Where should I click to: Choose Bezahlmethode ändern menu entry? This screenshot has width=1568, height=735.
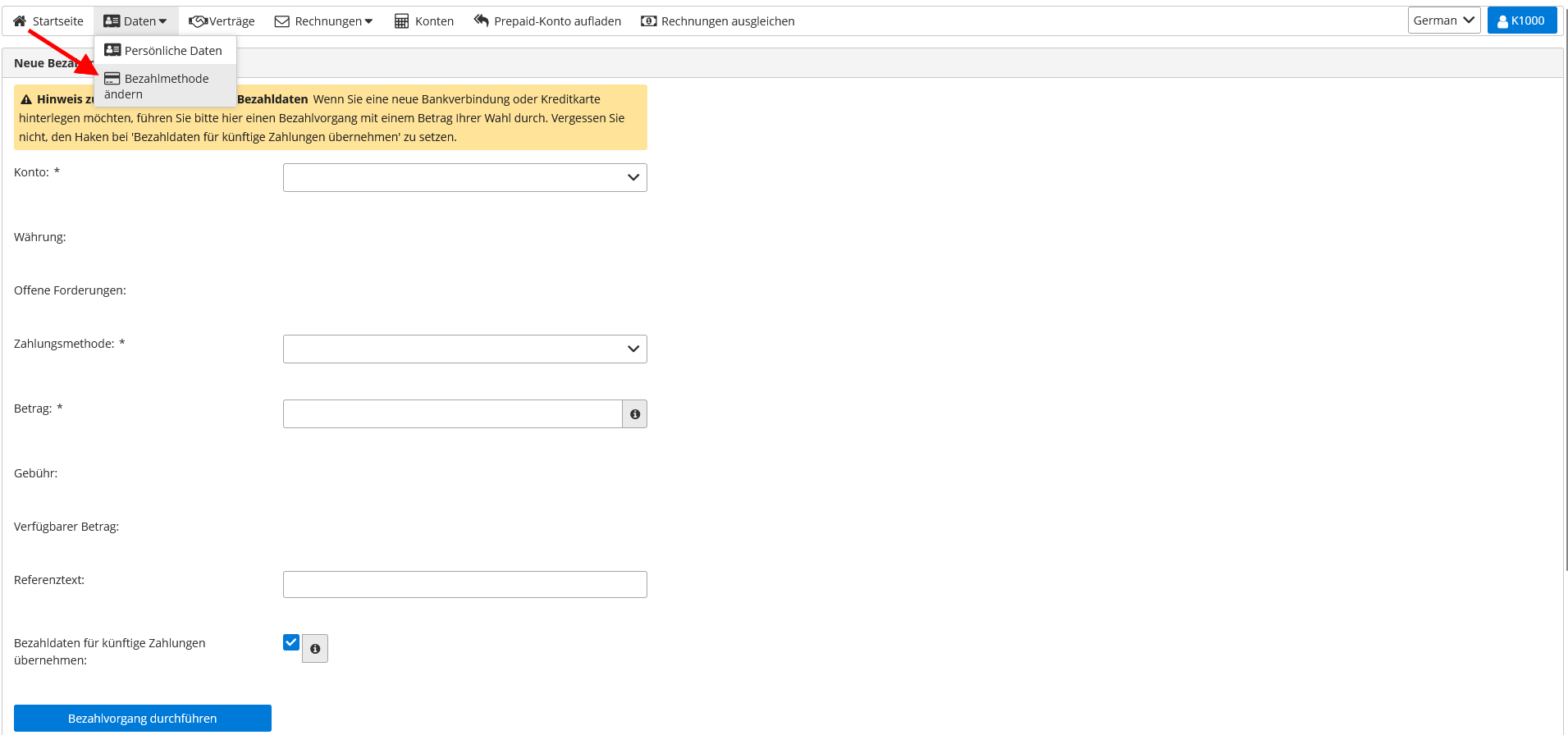point(165,86)
